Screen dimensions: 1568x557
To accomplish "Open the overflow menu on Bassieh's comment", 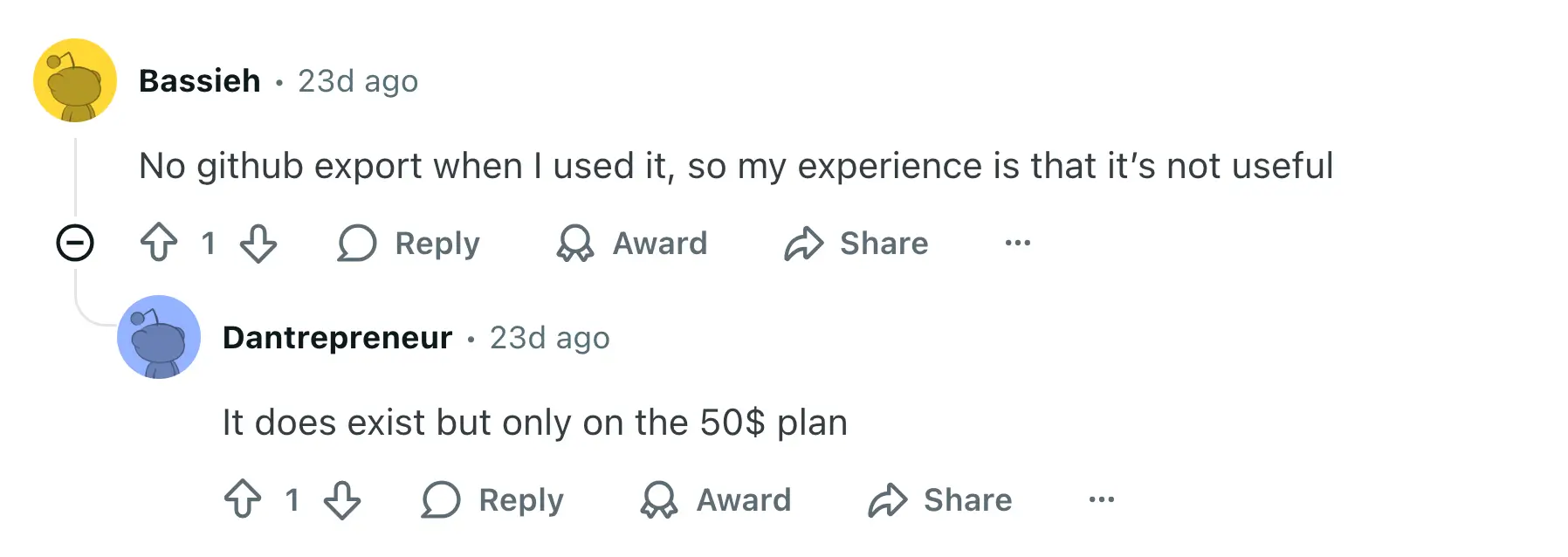I will (1016, 244).
